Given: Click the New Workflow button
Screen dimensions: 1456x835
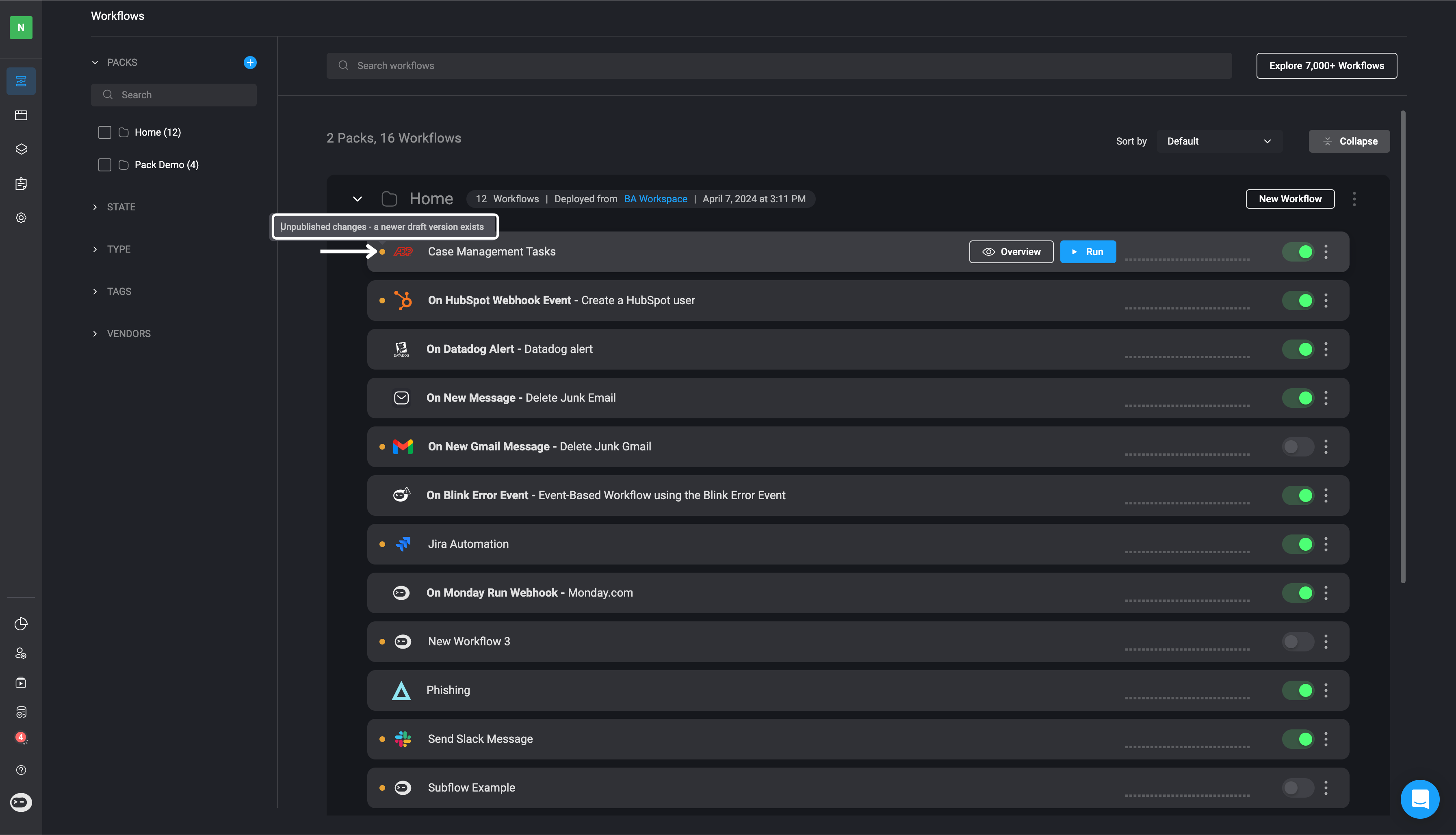Looking at the screenshot, I should pyautogui.click(x=1290, y=199).
